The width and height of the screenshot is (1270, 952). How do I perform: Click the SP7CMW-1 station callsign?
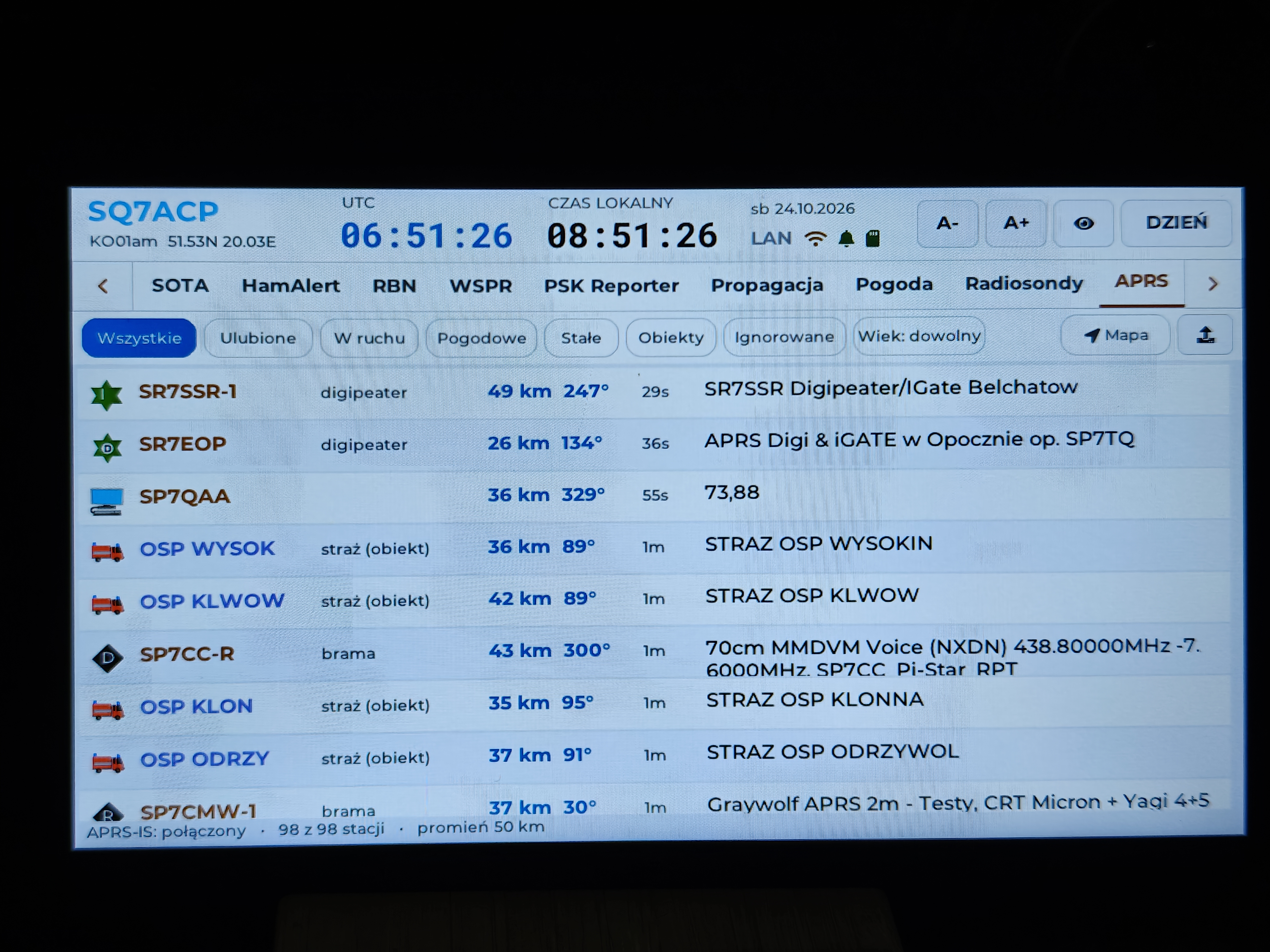199,812
